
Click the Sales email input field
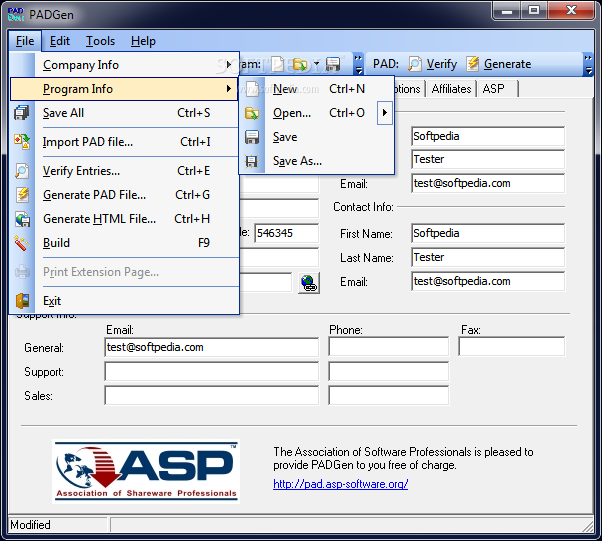click(212, 395)
